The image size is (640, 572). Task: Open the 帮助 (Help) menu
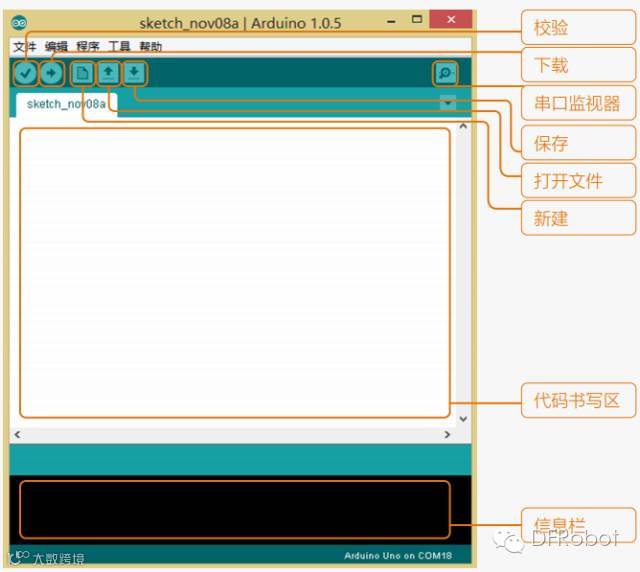point(151,47)
